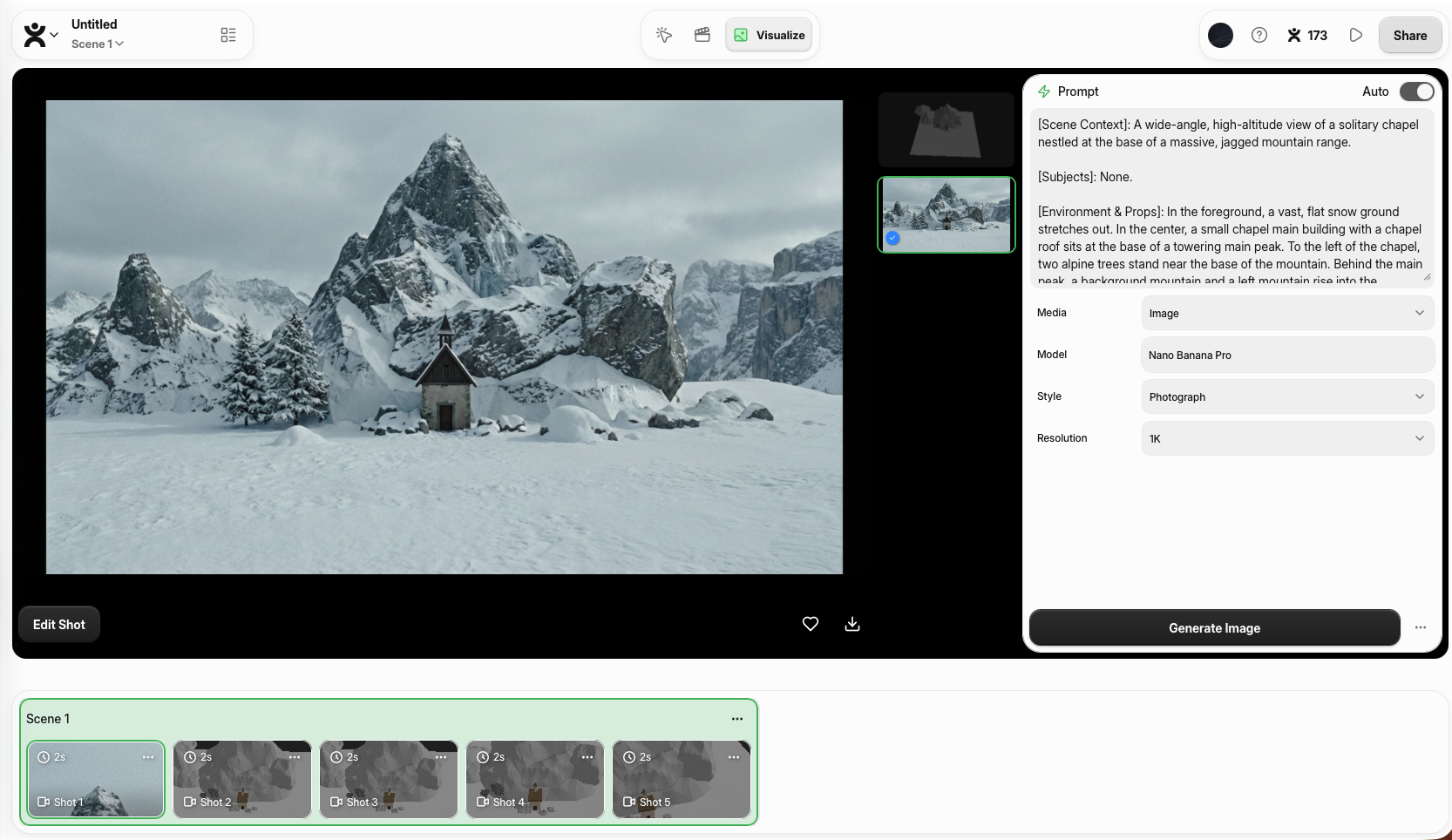The width and height of the screenshot is (1452, 840).
Task: Open the help question mark icon
Action: 1259,35
